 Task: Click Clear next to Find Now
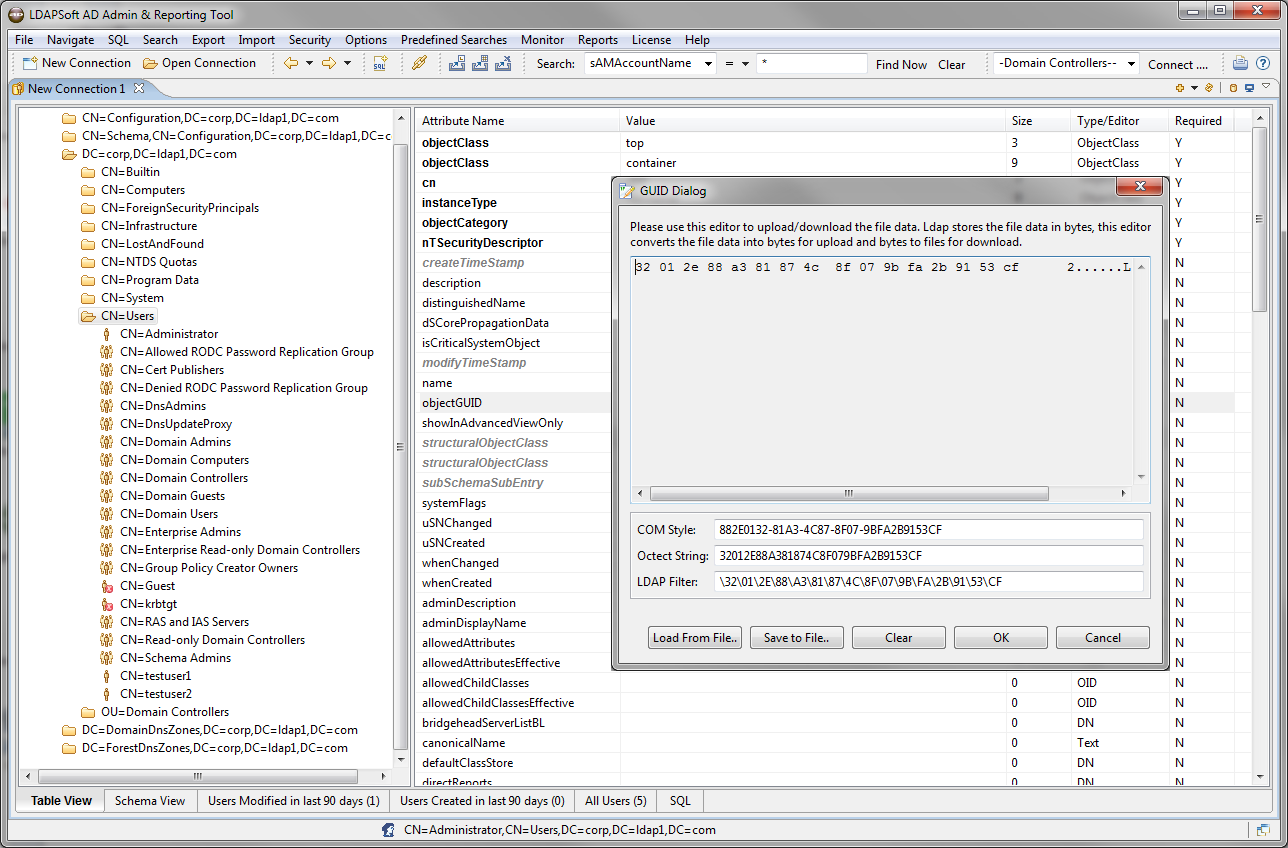[951, 64]
